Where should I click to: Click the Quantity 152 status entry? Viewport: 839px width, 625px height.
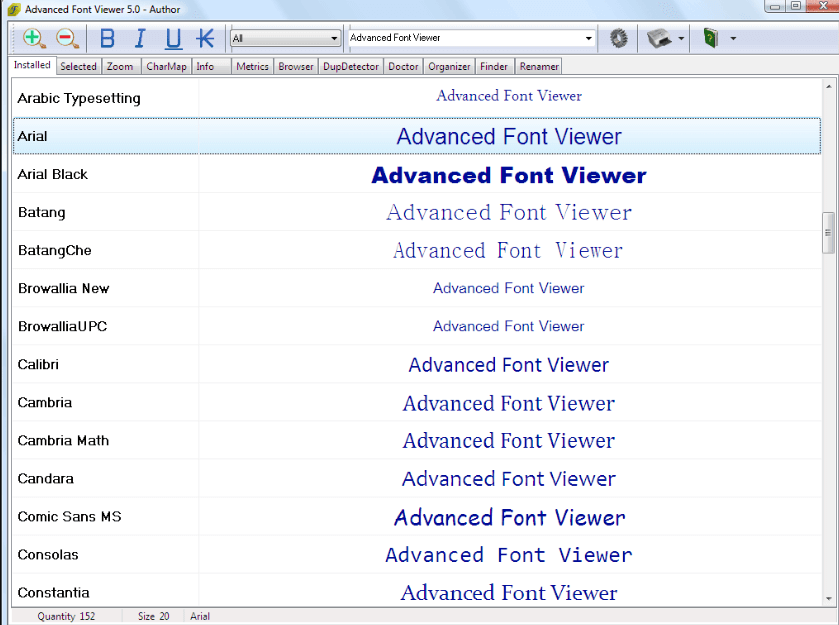click(66, 616)
